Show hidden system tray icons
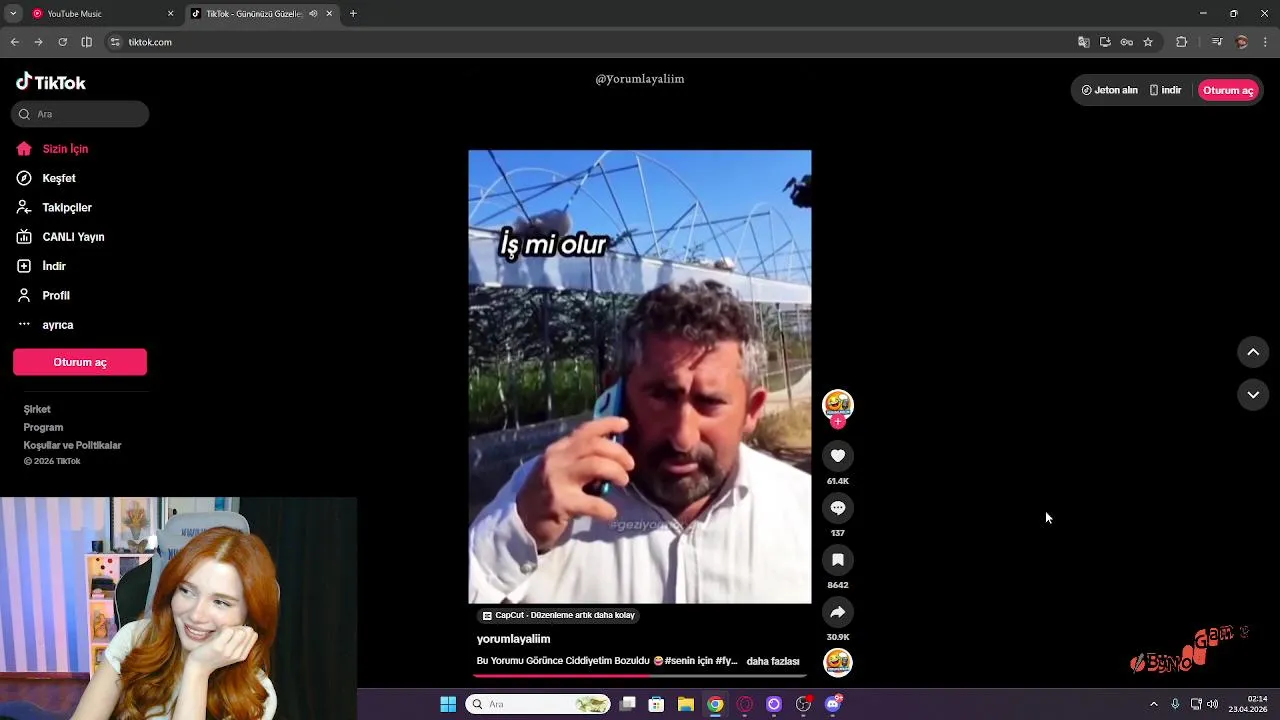 (x=1153, y=704)
